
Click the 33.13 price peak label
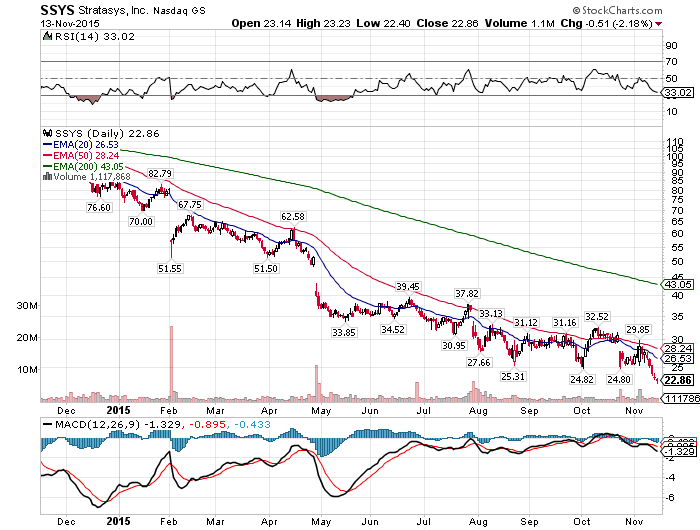click(x=491, y=314)
